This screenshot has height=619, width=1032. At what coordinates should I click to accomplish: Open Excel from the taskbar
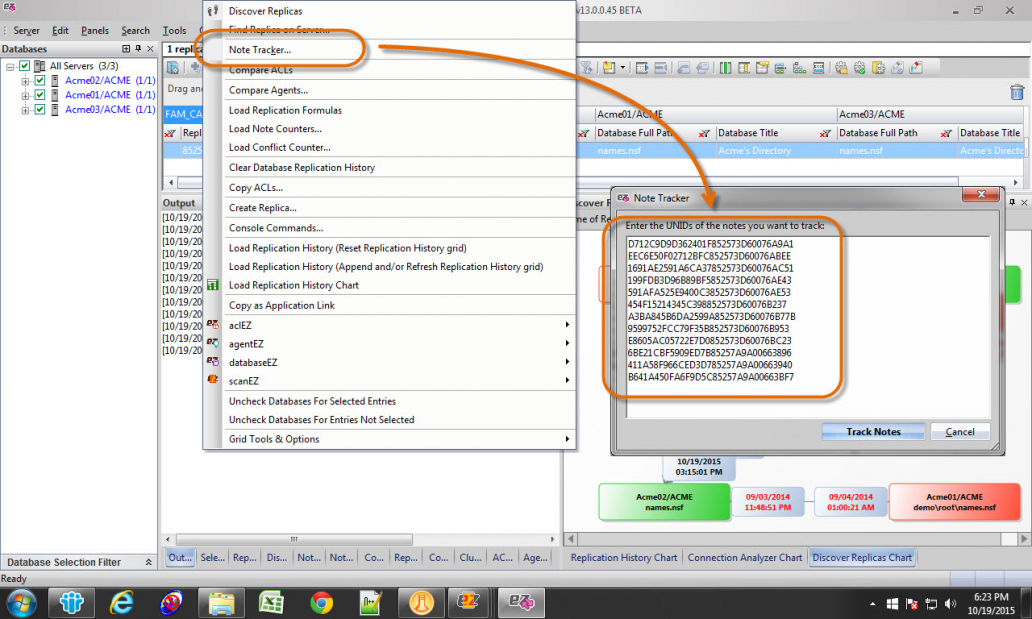coord(271,603)
